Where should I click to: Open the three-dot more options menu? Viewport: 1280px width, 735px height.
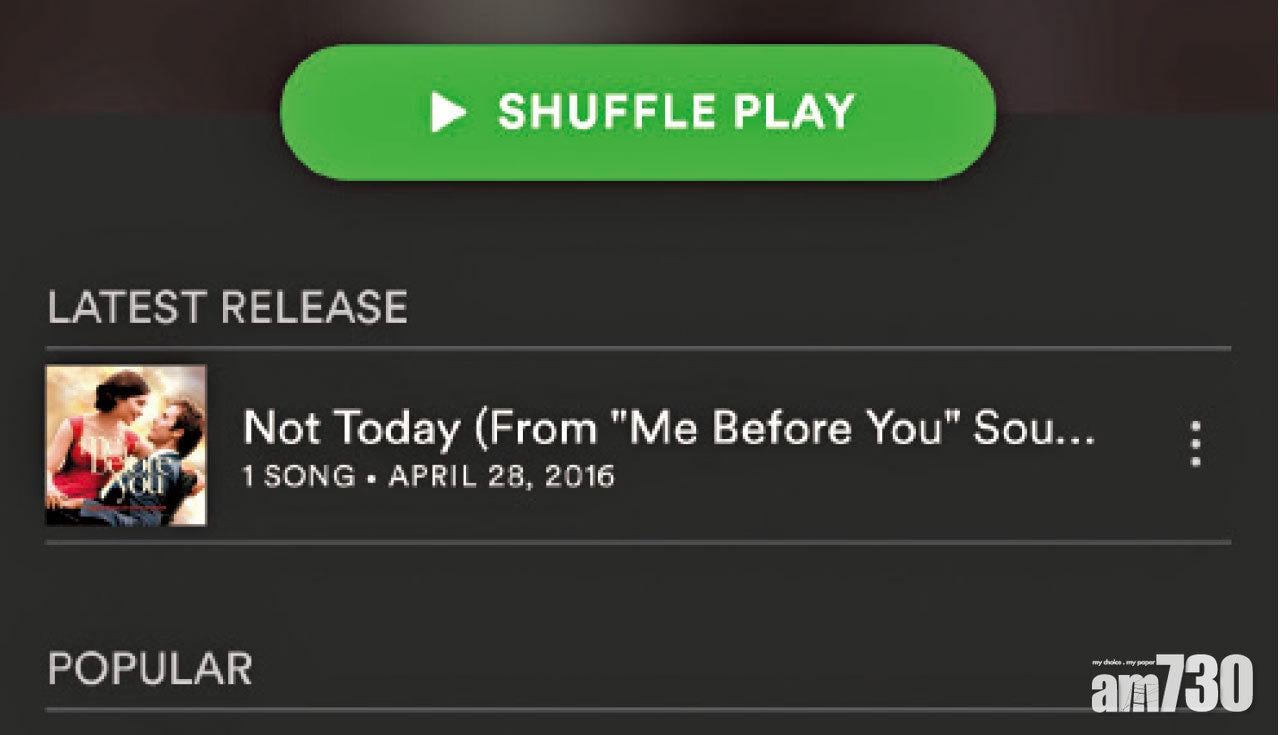[x=1195, y=444]
